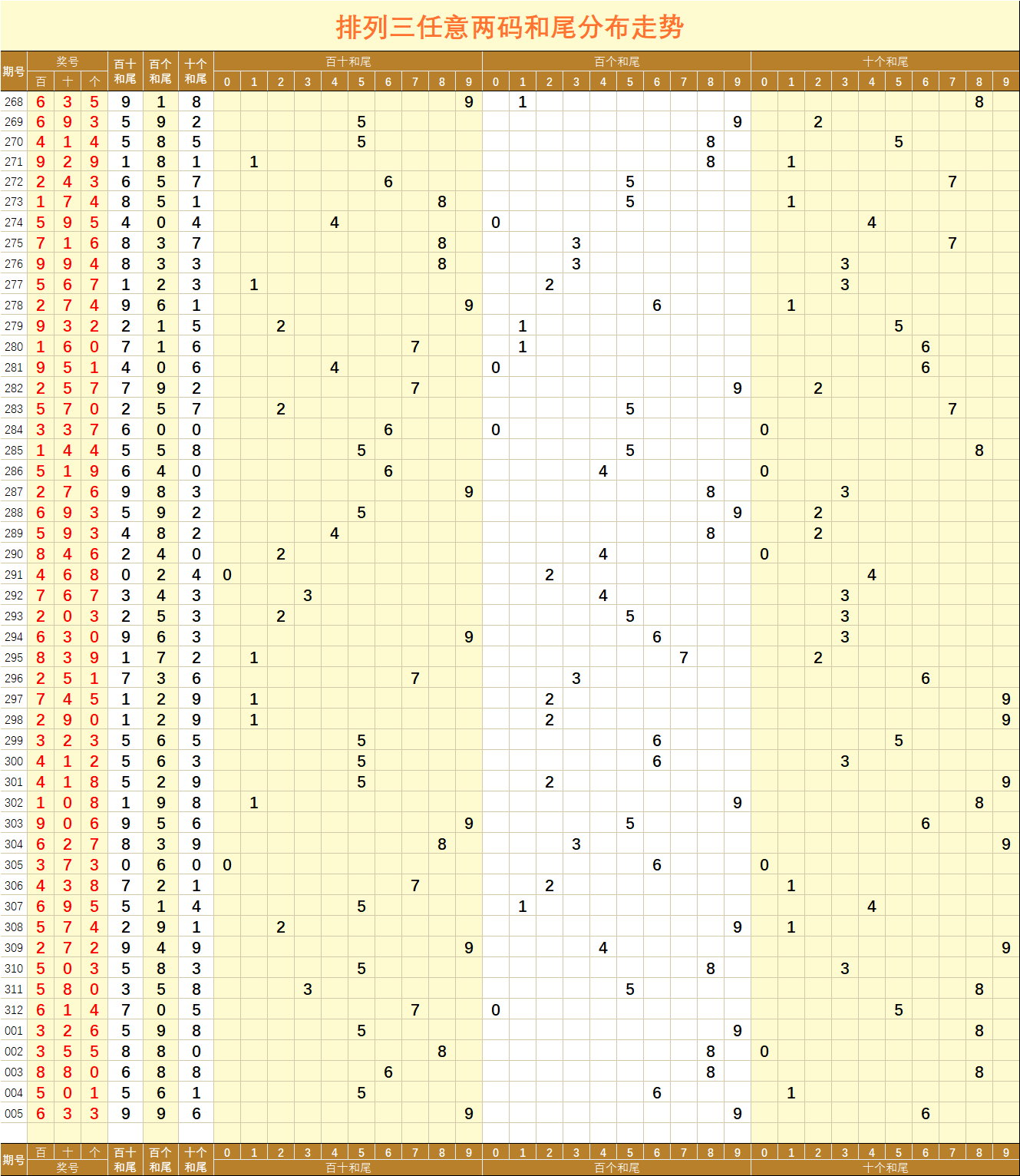1020x1176 pixels.
Task: Click the 百 sub-header under 奖号 in the top header
Action: (41, 81)
